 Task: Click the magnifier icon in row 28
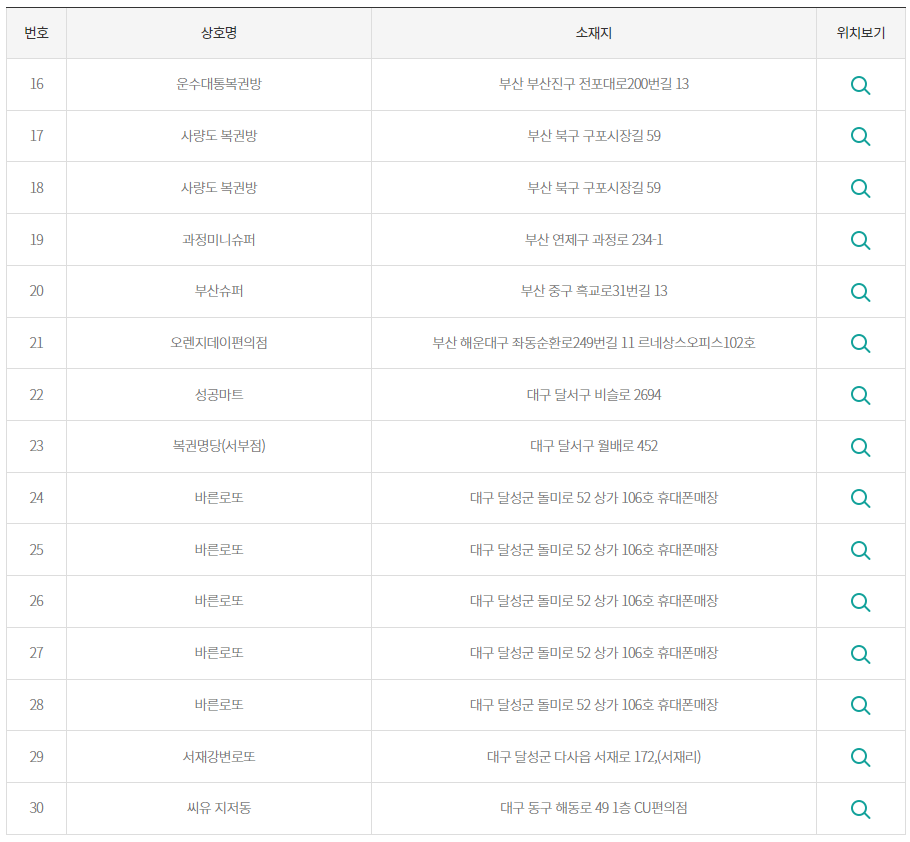point(860,706)
